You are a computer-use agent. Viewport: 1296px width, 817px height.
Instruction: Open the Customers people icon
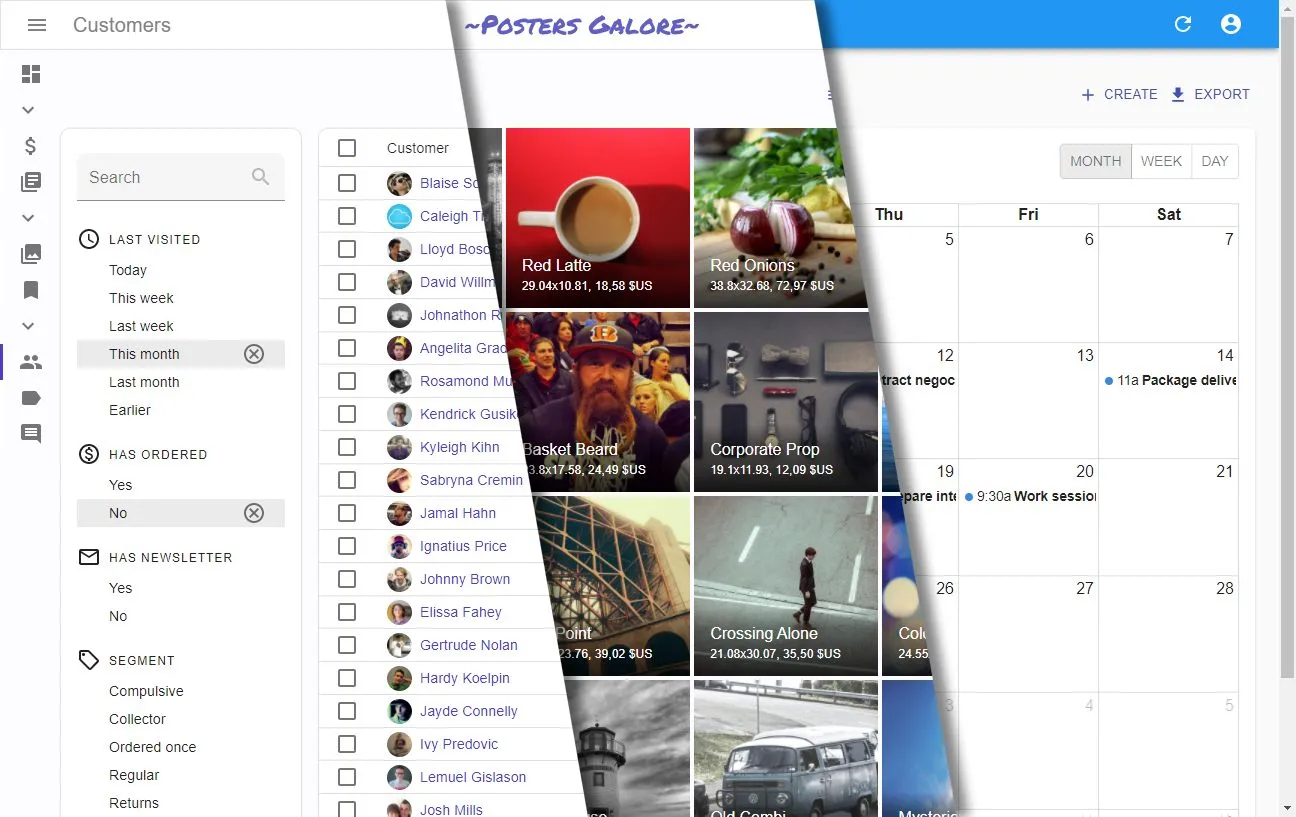click(30, 362)
